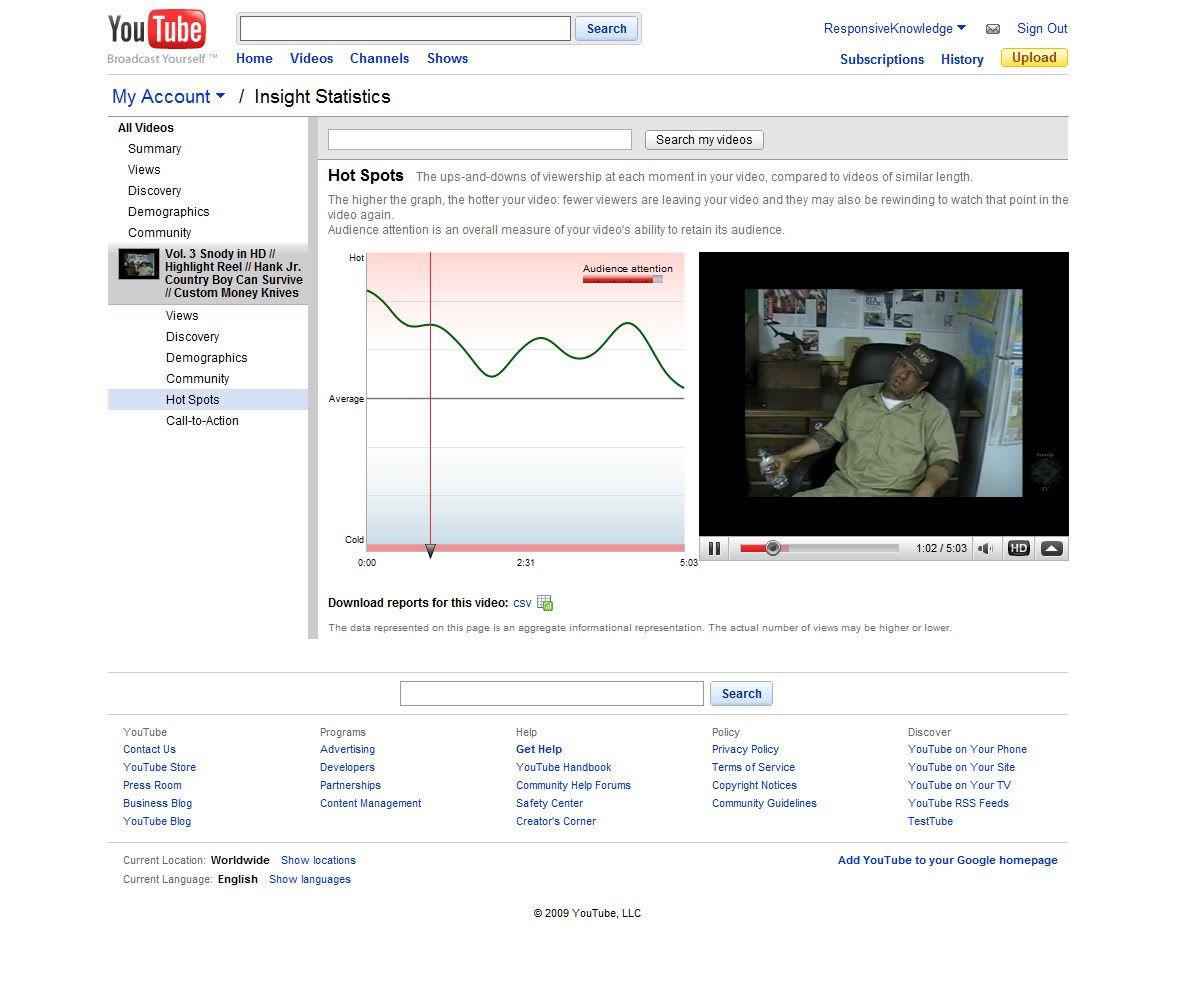Click the player pop-up arrow button
The image size is (1181, 981).
[1051, 549]
